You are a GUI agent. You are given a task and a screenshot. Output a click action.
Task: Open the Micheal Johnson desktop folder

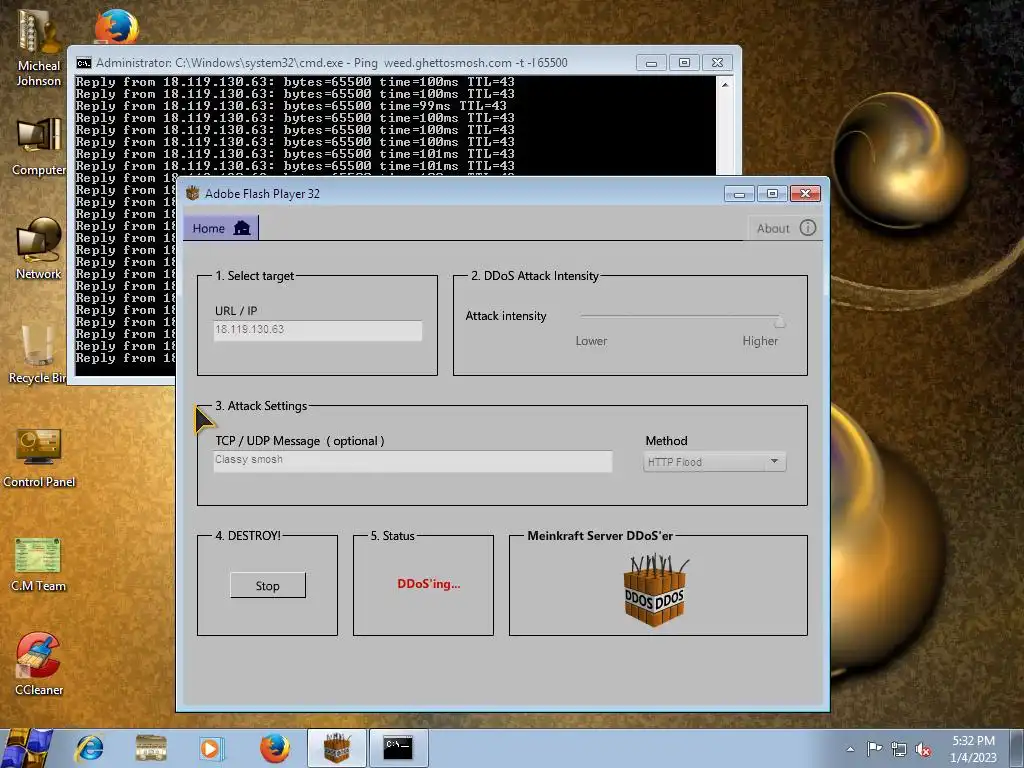pyautogui.click(x=39, y=47)
